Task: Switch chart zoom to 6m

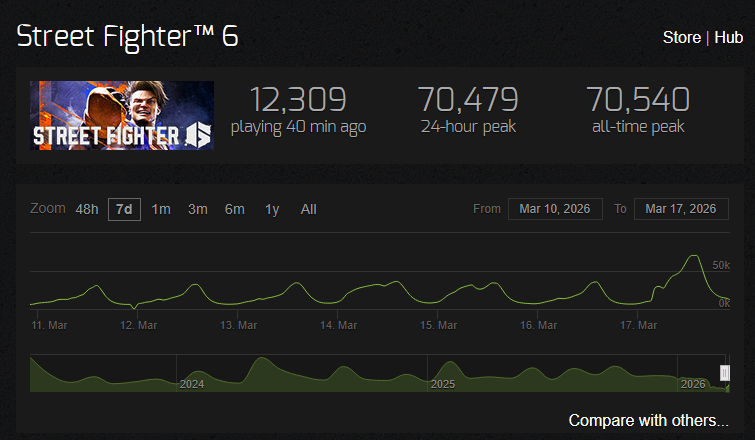Action: [x=234, y=209]
